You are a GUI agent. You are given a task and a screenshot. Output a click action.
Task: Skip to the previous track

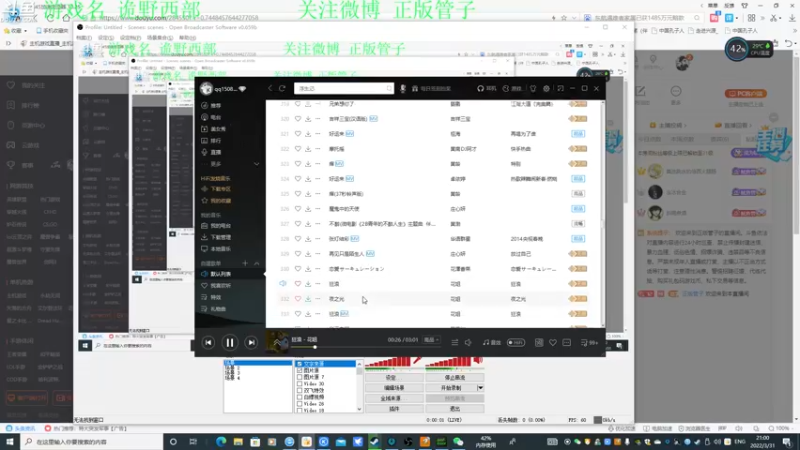208,343
